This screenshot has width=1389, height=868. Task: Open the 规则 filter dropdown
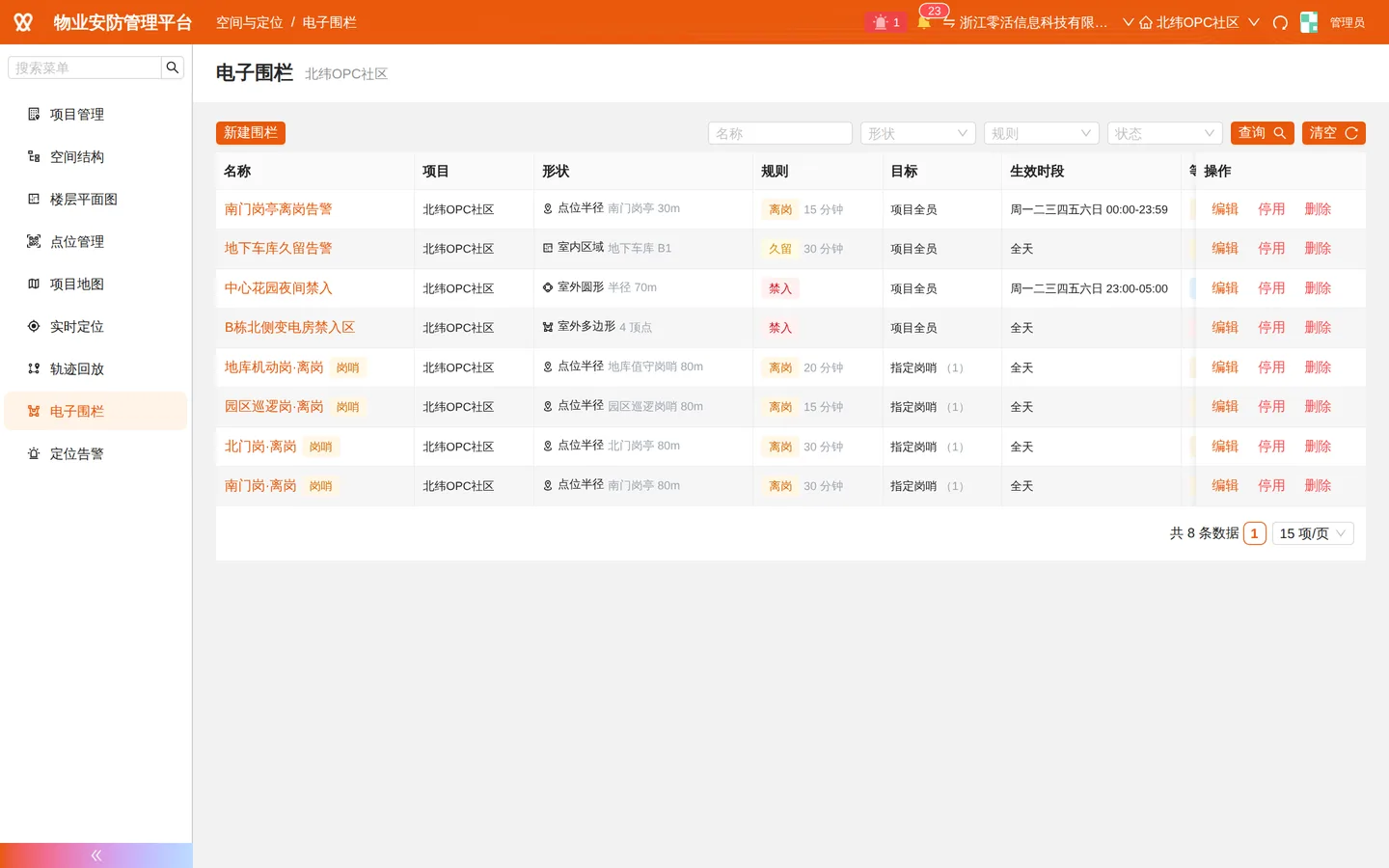click(x=1041, y=133)
